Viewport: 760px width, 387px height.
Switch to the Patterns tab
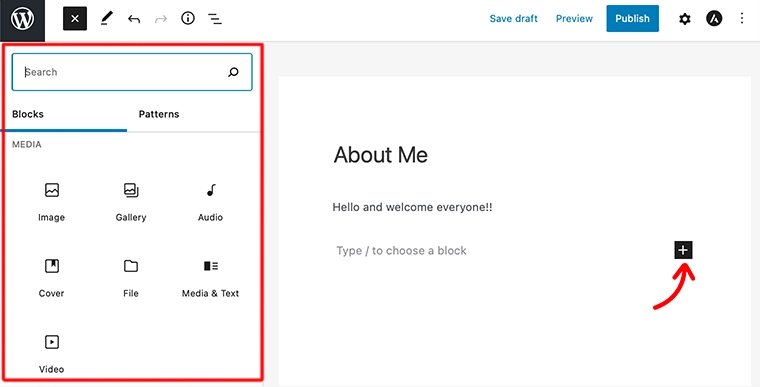click(159, 114)
